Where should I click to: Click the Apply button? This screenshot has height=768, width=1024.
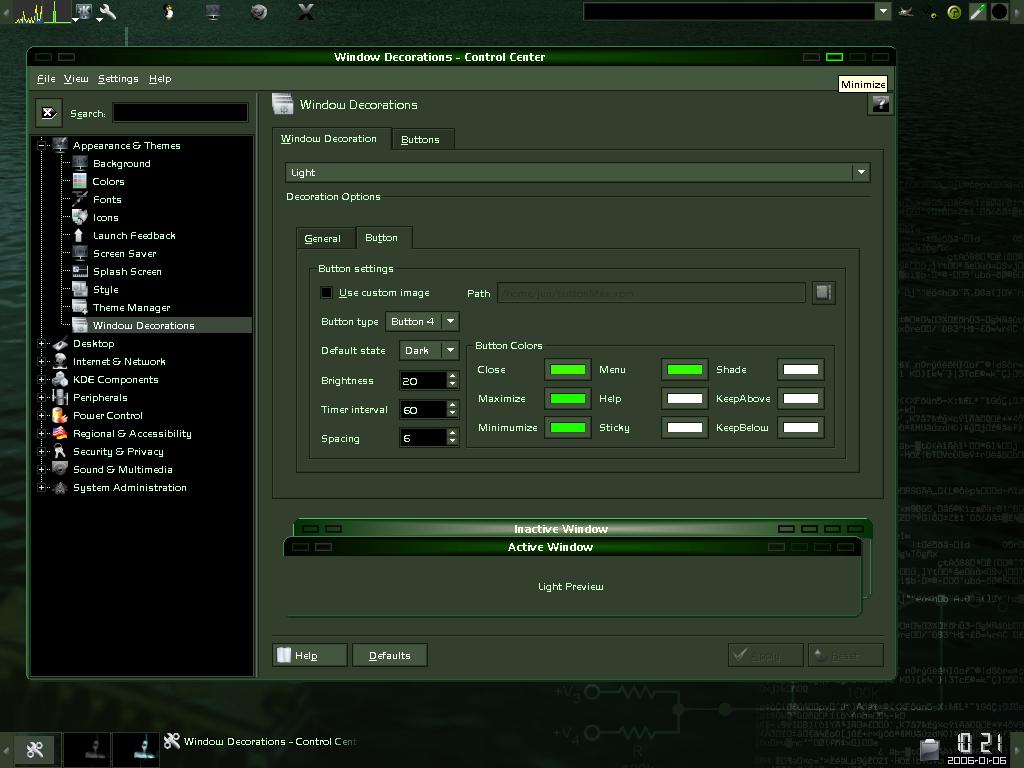[x=765, y=655]
